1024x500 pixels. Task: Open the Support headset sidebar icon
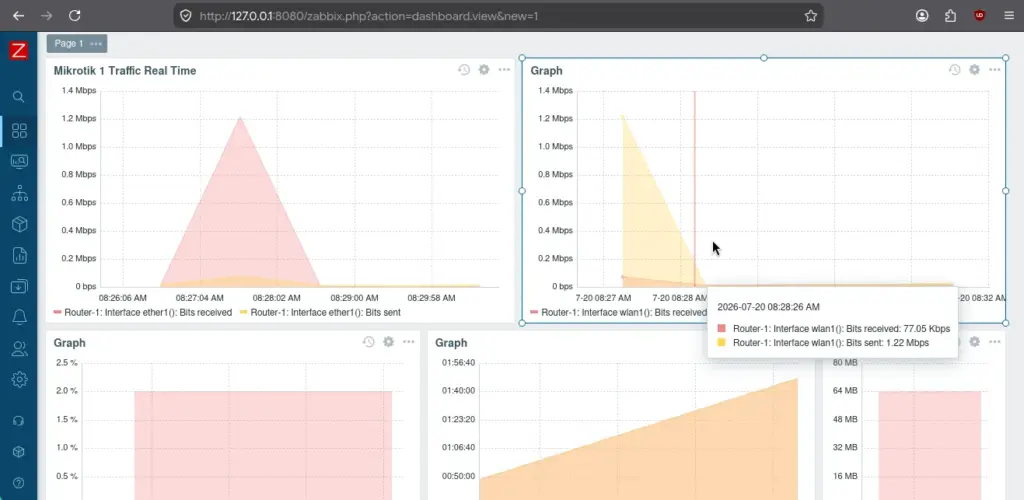[x=19, y=421]
